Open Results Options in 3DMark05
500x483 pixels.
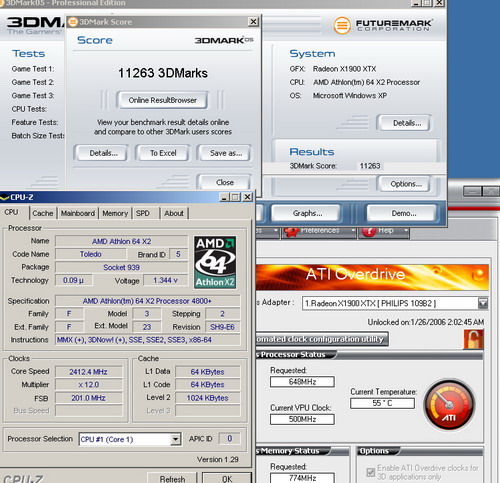coord(404,184)
